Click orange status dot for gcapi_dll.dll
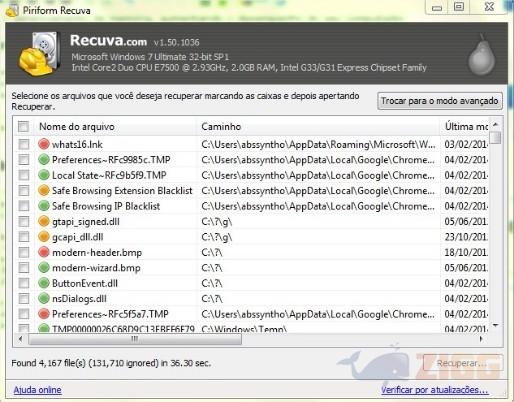This screenshot has width=514, height=402. [44, 237]
